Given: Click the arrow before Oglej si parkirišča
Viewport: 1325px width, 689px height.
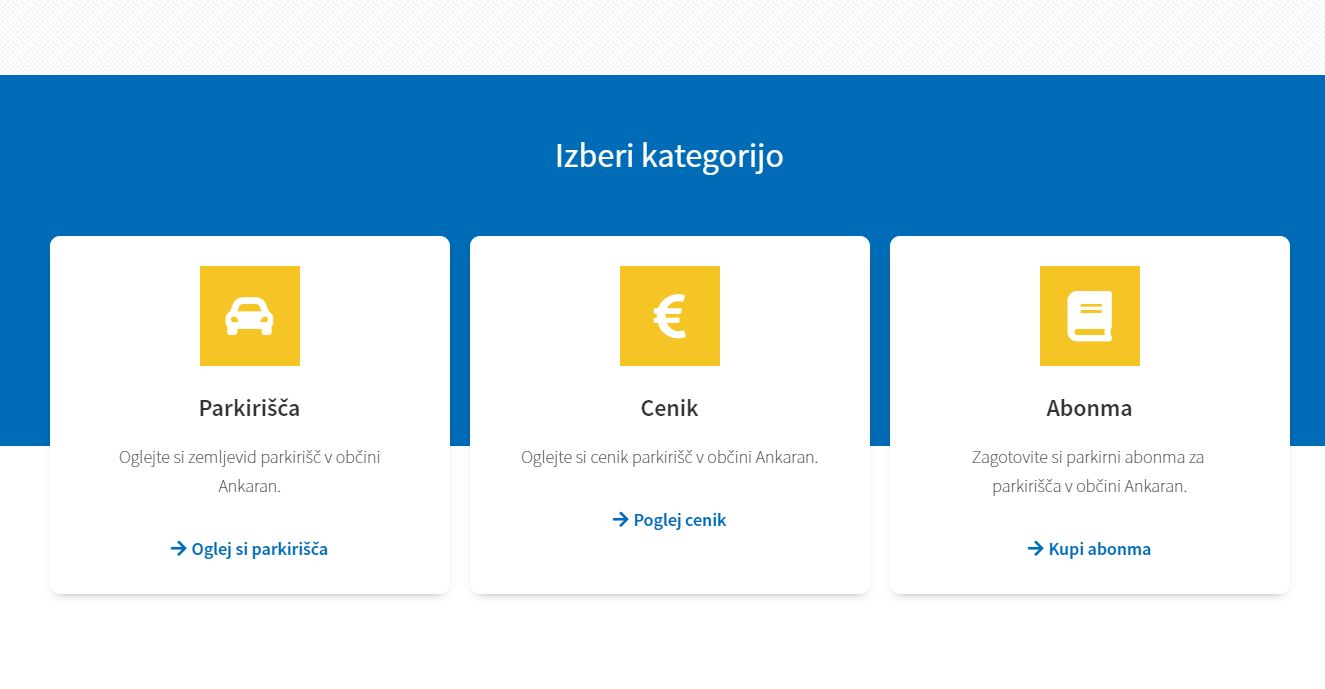Looking at the screenshot, I should coord(179,548).
